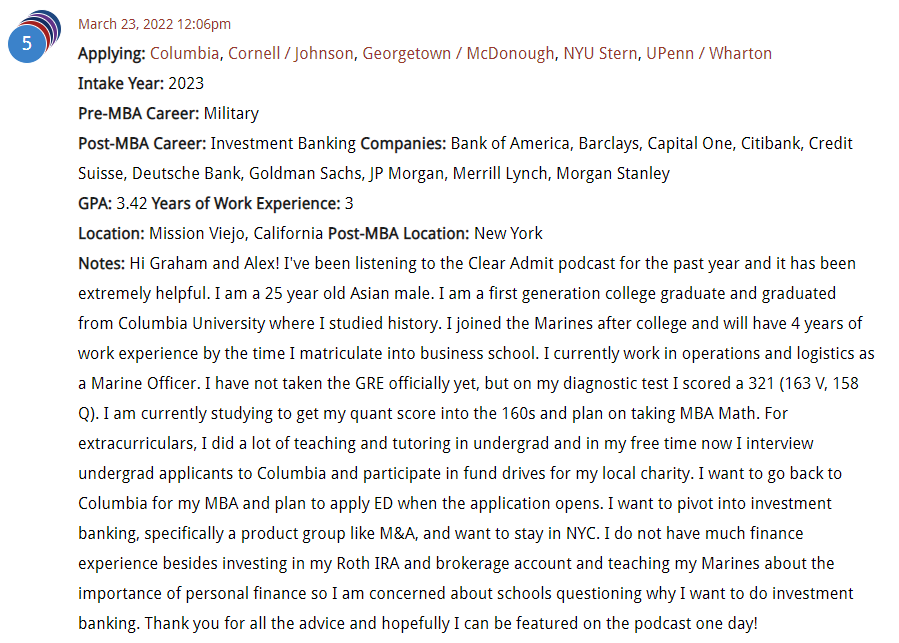Click the bold Notes label
The image size is (899, 643).
tap(101, 264)
